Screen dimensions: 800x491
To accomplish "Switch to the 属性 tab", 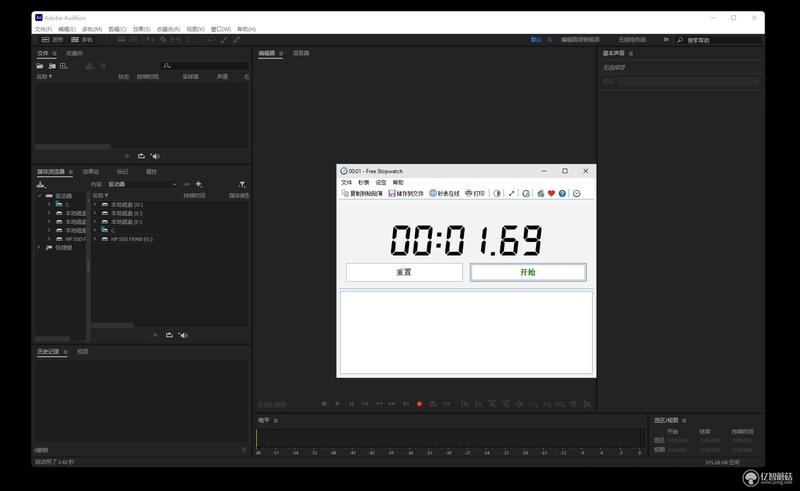I will tap(152, 172).
